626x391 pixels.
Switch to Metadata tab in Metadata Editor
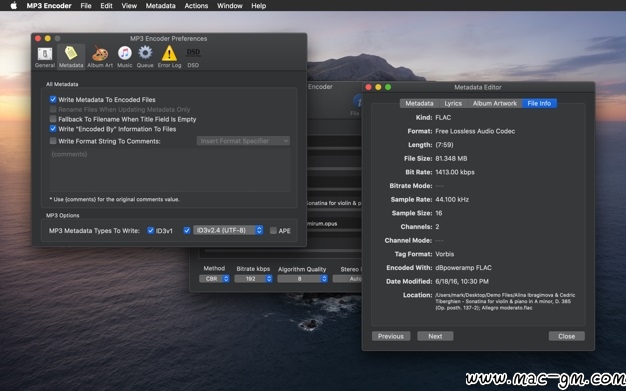[x=419, y=103]
